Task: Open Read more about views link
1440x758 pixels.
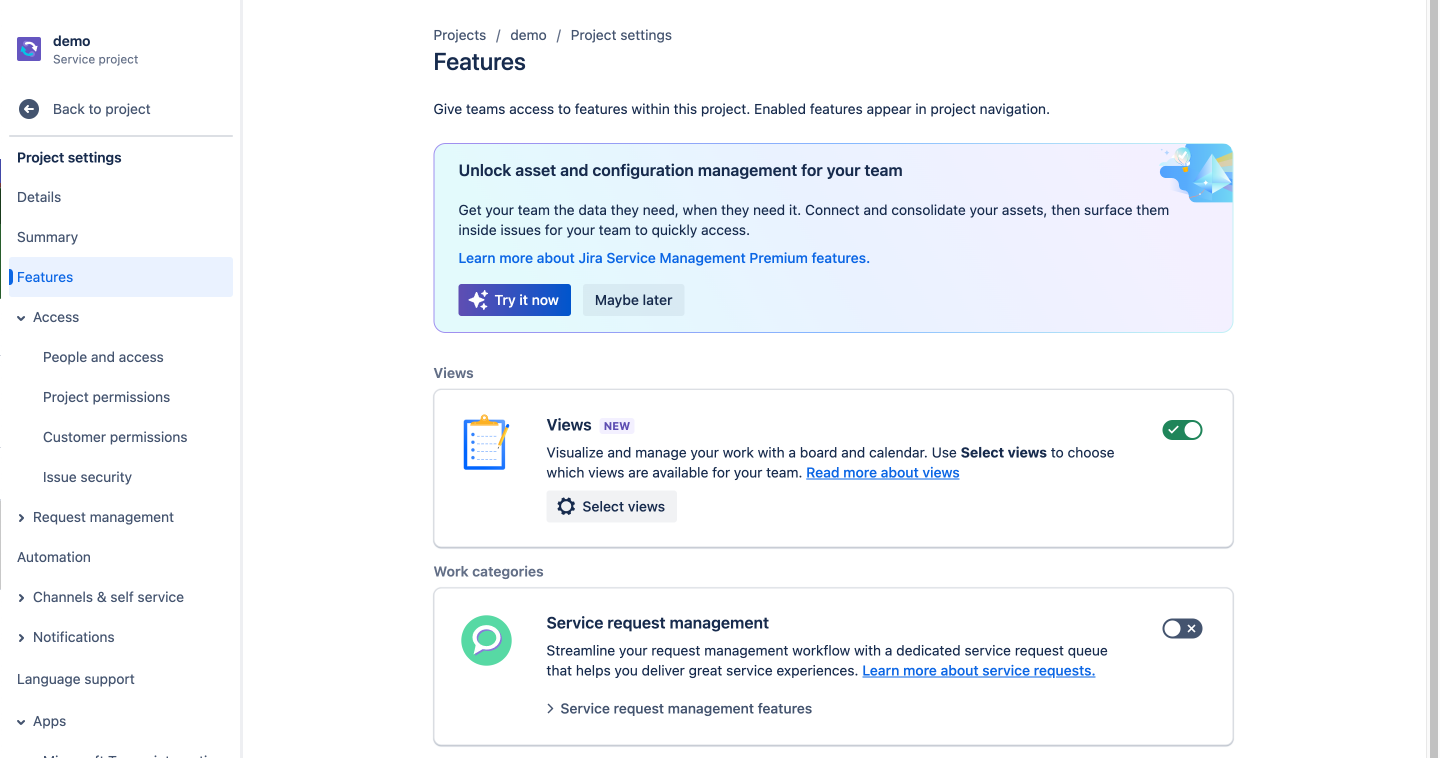Action: (883, 473)
